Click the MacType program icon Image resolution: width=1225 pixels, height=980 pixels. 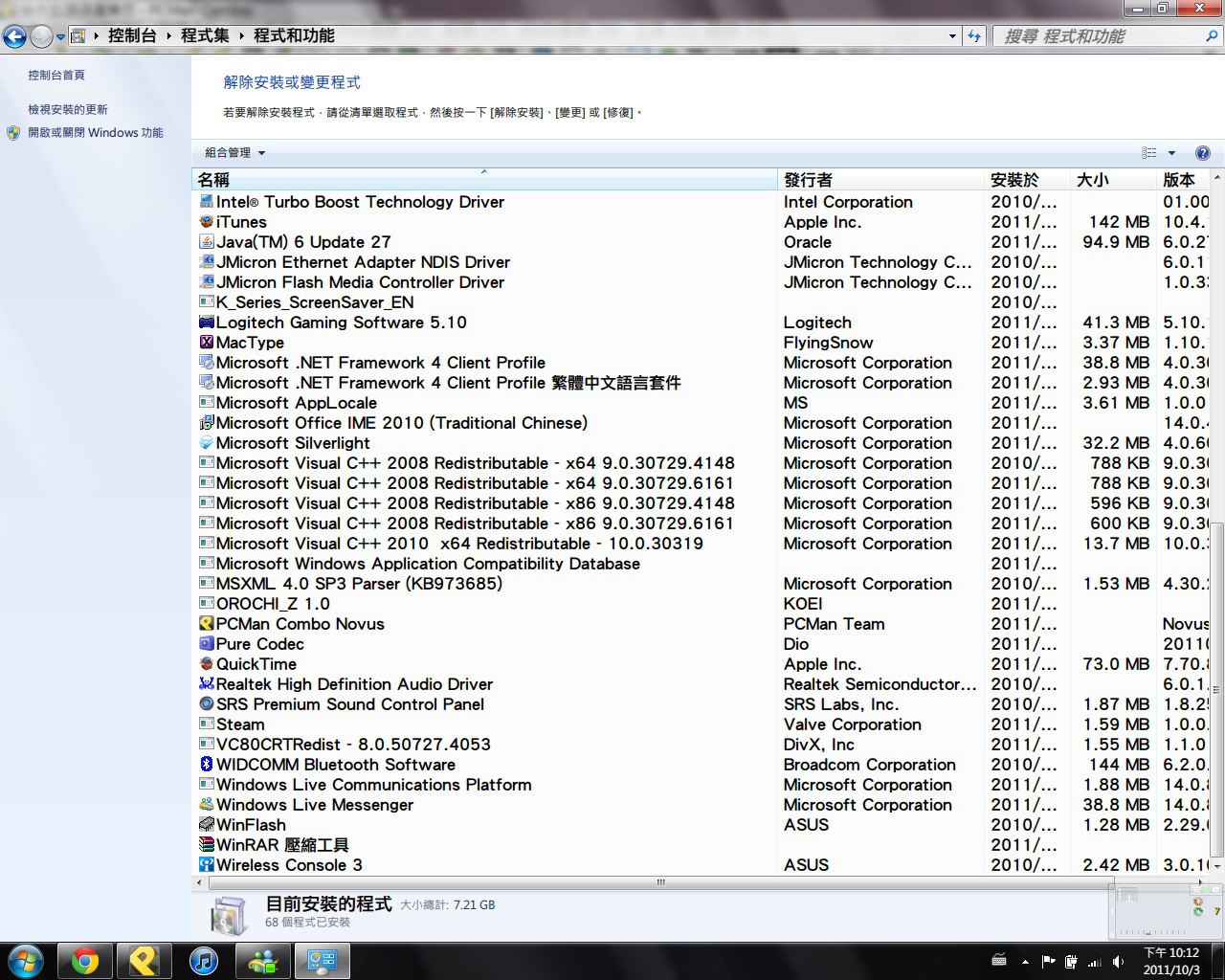click(206, 343)
